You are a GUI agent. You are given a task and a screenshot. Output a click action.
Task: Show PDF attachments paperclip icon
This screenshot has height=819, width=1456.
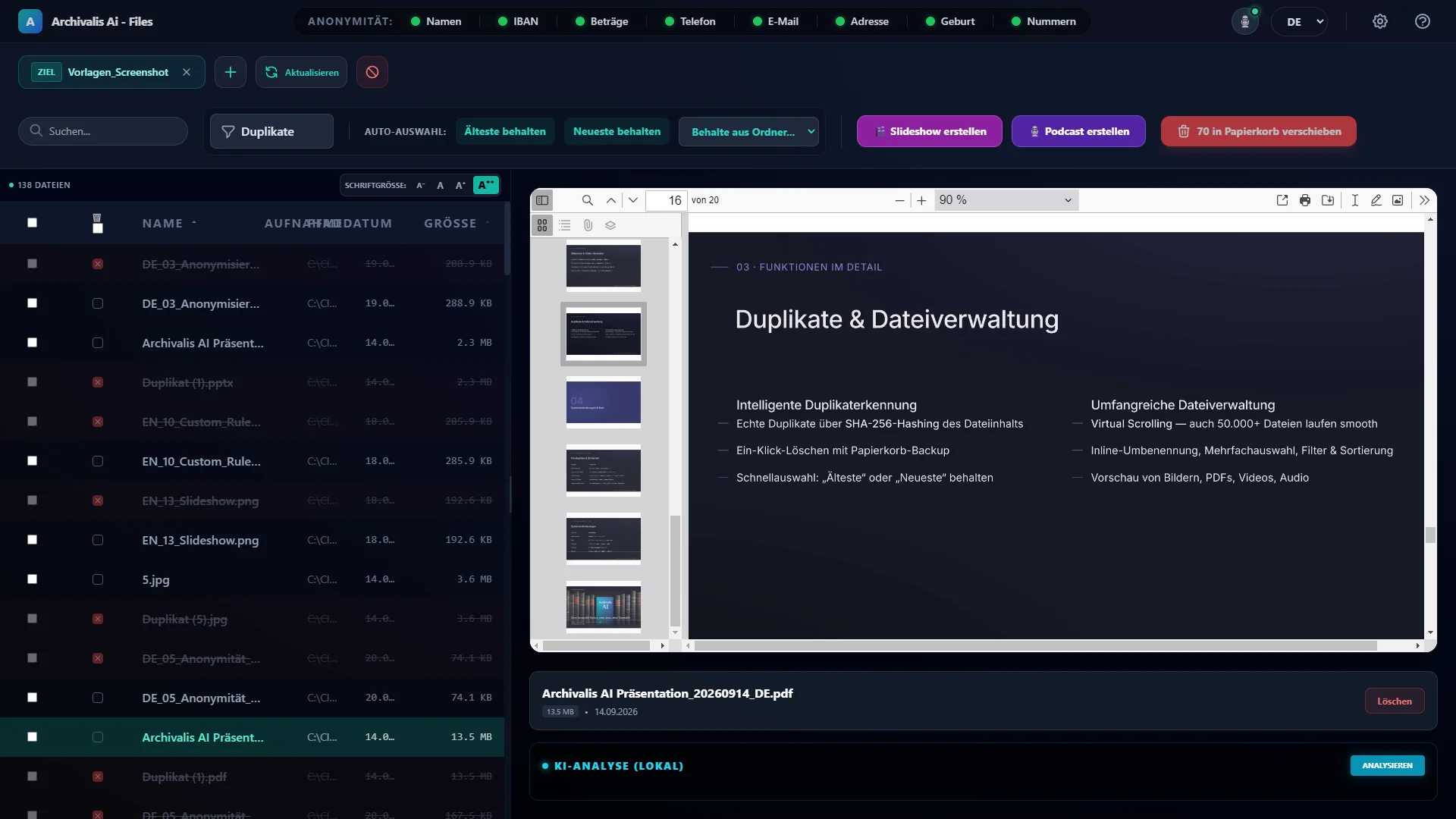[588, 225]
